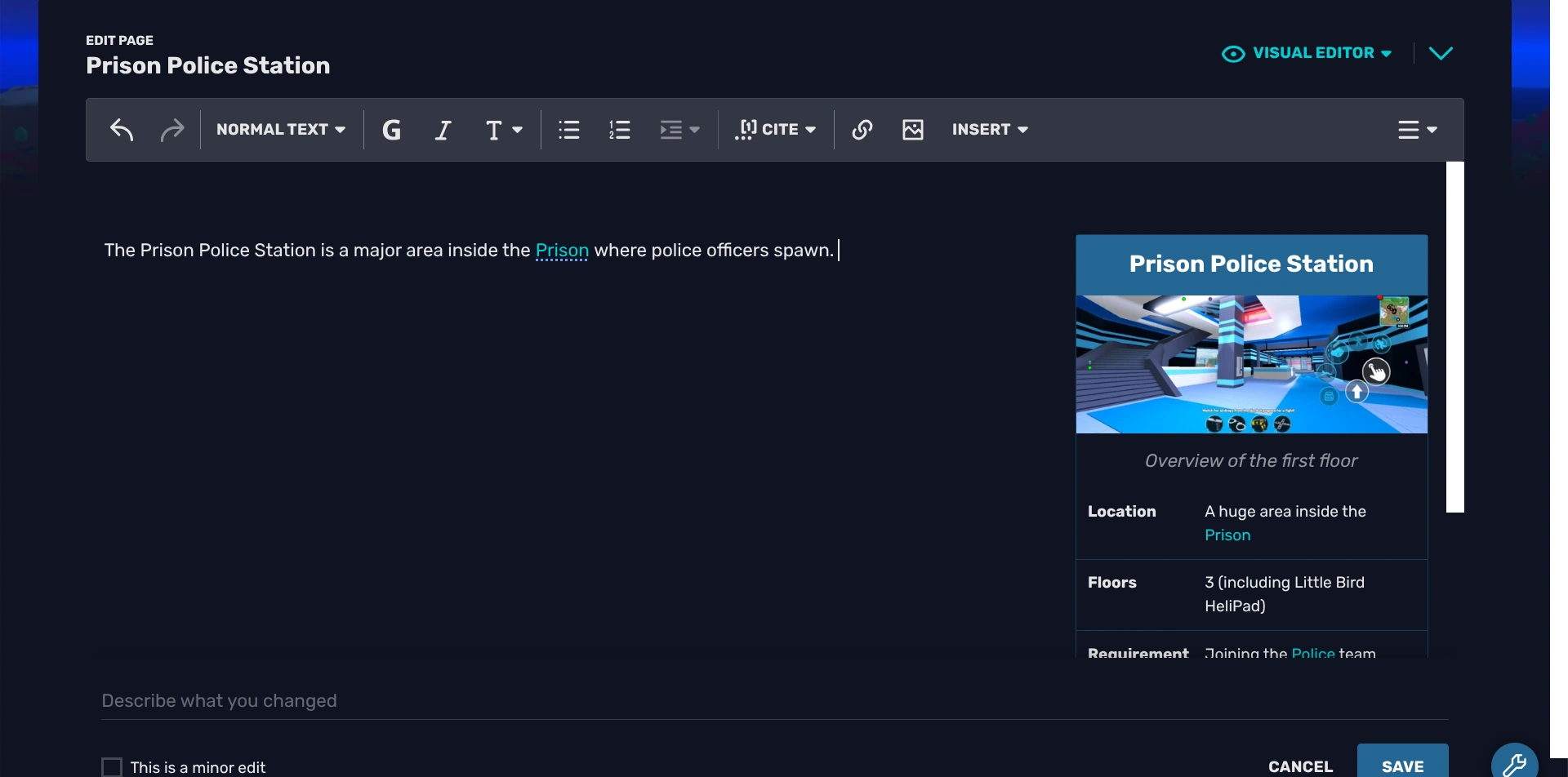Click the undo arrow icon
1568x777 pixels.
(122, 129)
